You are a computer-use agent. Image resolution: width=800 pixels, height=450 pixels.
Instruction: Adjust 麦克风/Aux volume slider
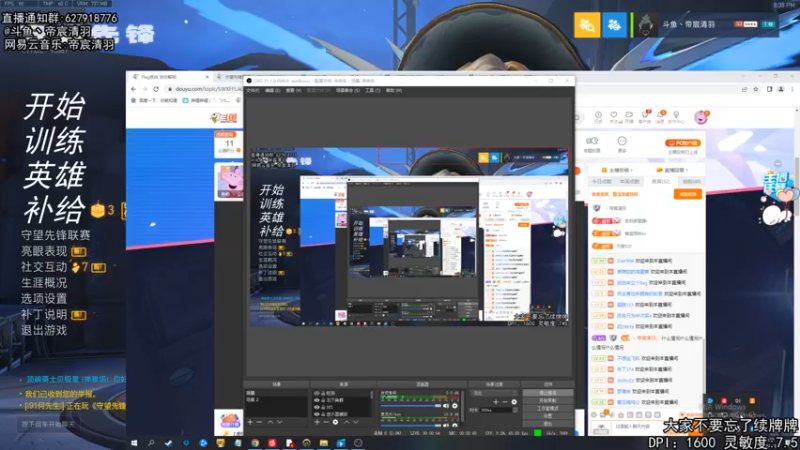click(411, 425)
